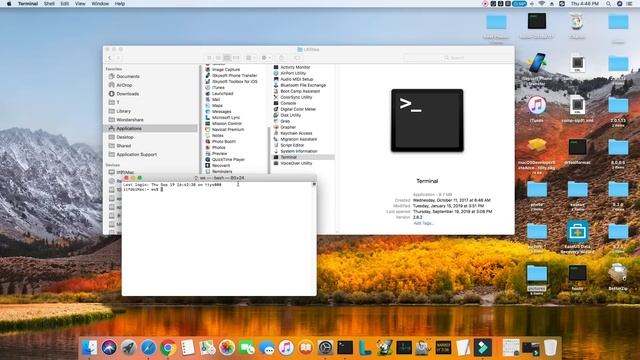Switch Finder to list view

tap(218, 58)
